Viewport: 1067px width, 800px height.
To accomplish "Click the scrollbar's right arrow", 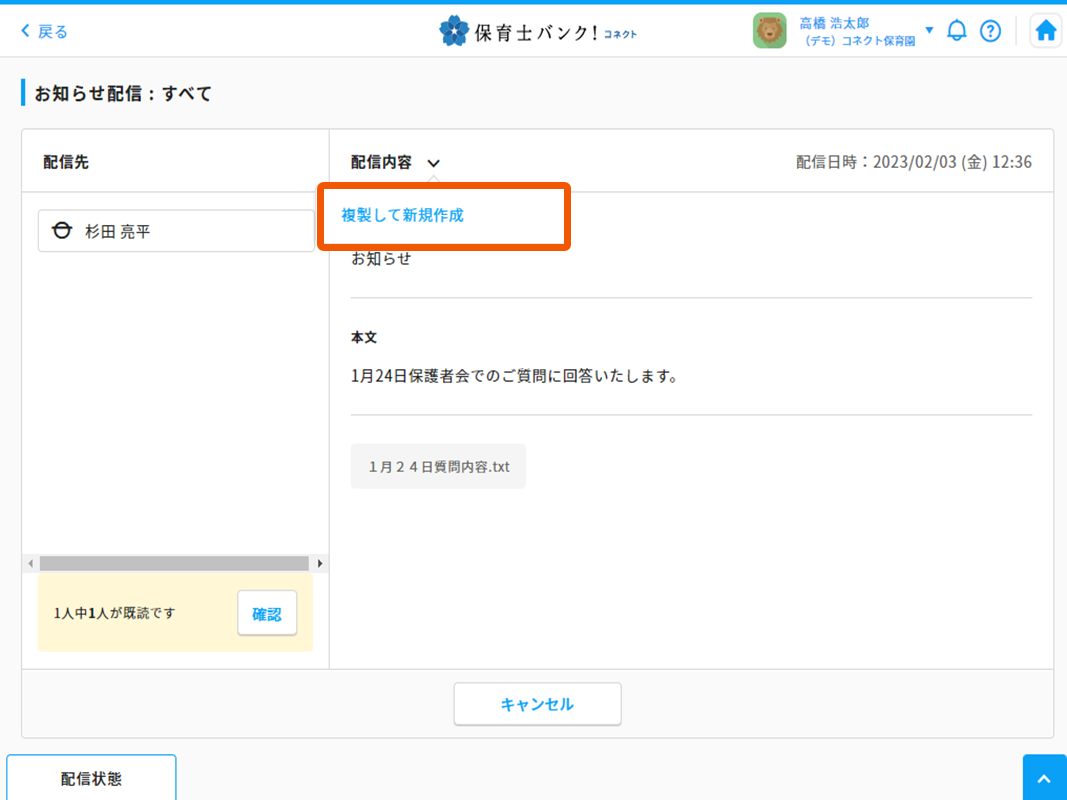I will coord(319,564).
